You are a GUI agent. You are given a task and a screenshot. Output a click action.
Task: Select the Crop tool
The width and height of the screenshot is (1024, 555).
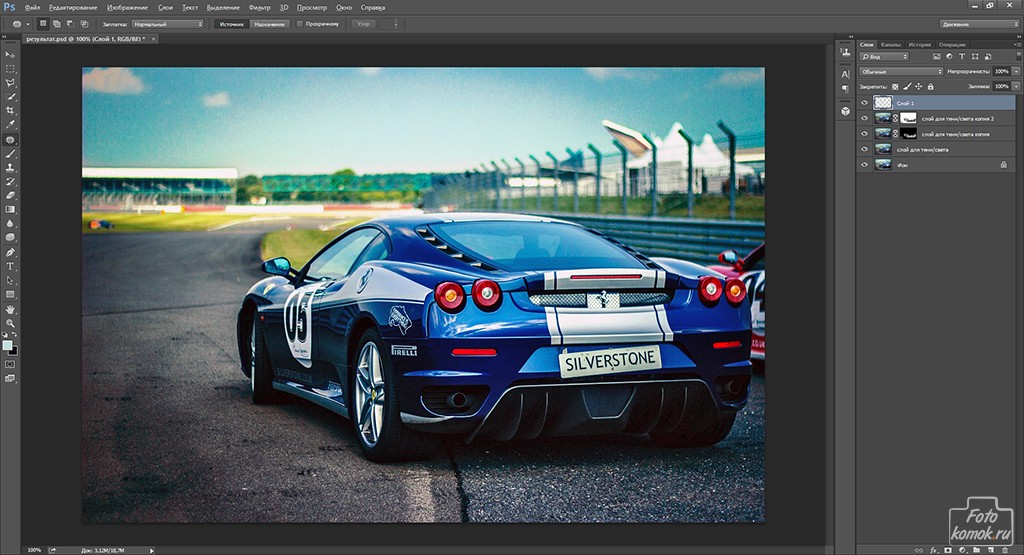coord(10,110)
